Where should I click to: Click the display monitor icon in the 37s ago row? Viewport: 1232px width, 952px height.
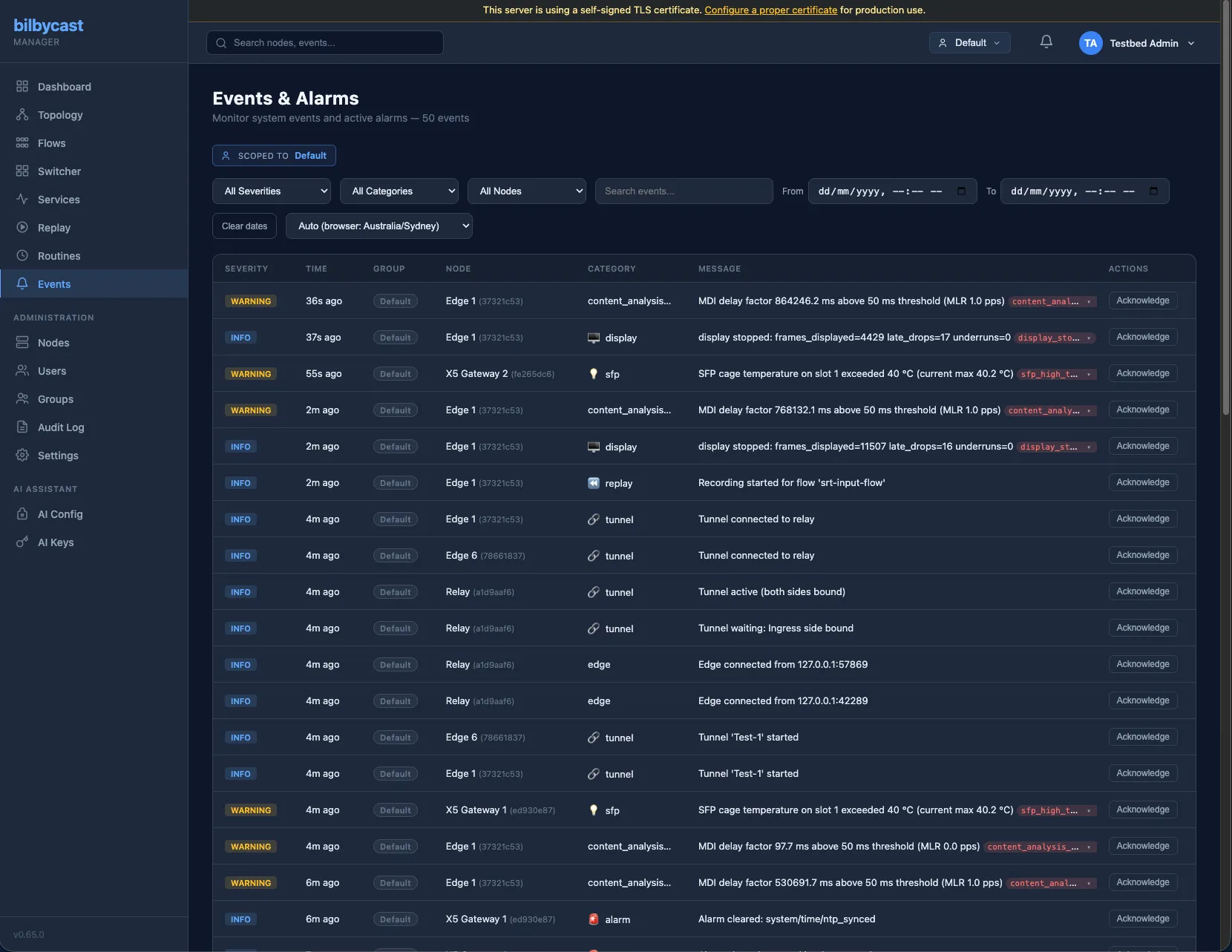pos(594,338)
